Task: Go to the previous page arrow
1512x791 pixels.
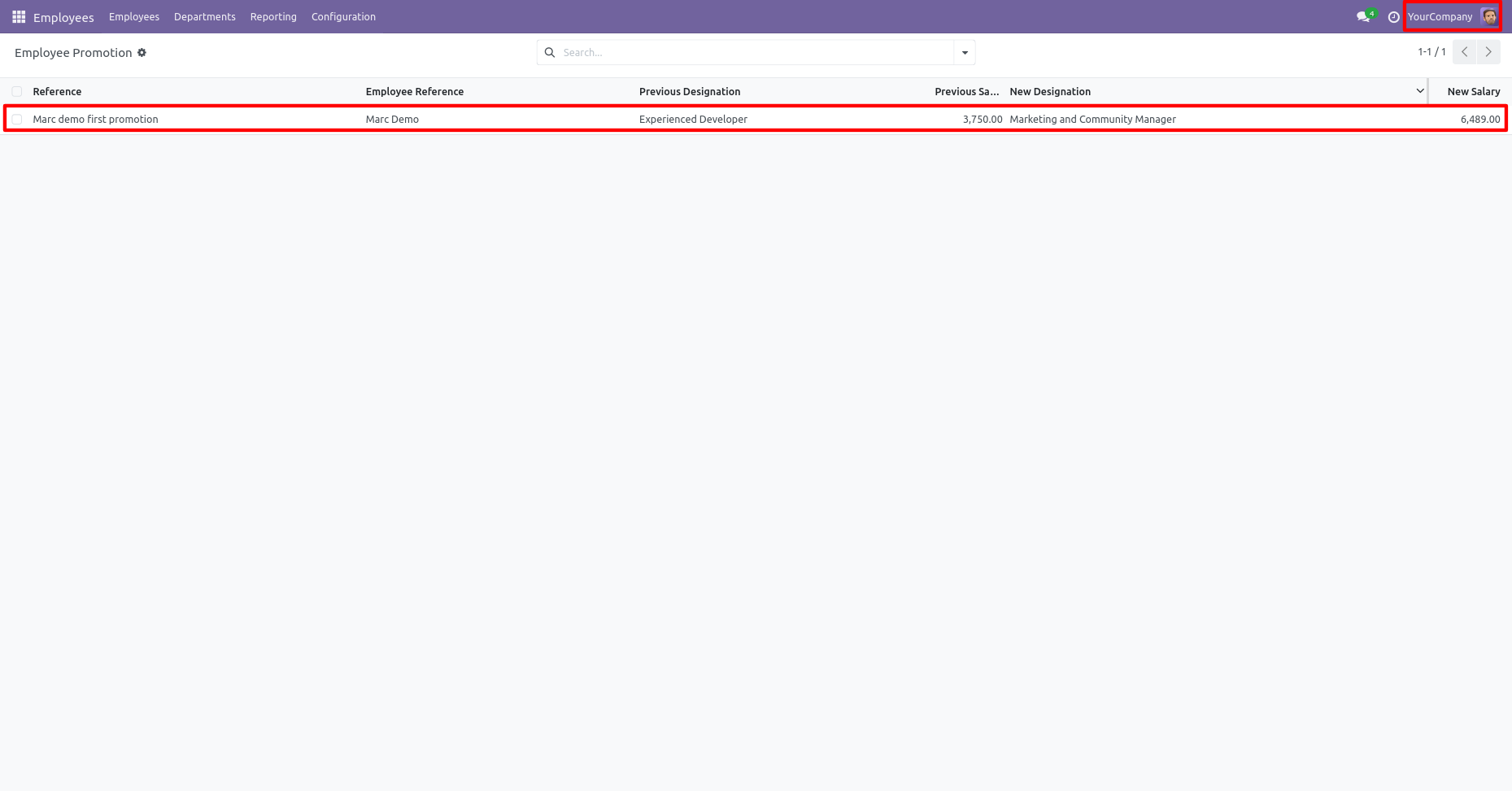Action: click(1464, 52)
